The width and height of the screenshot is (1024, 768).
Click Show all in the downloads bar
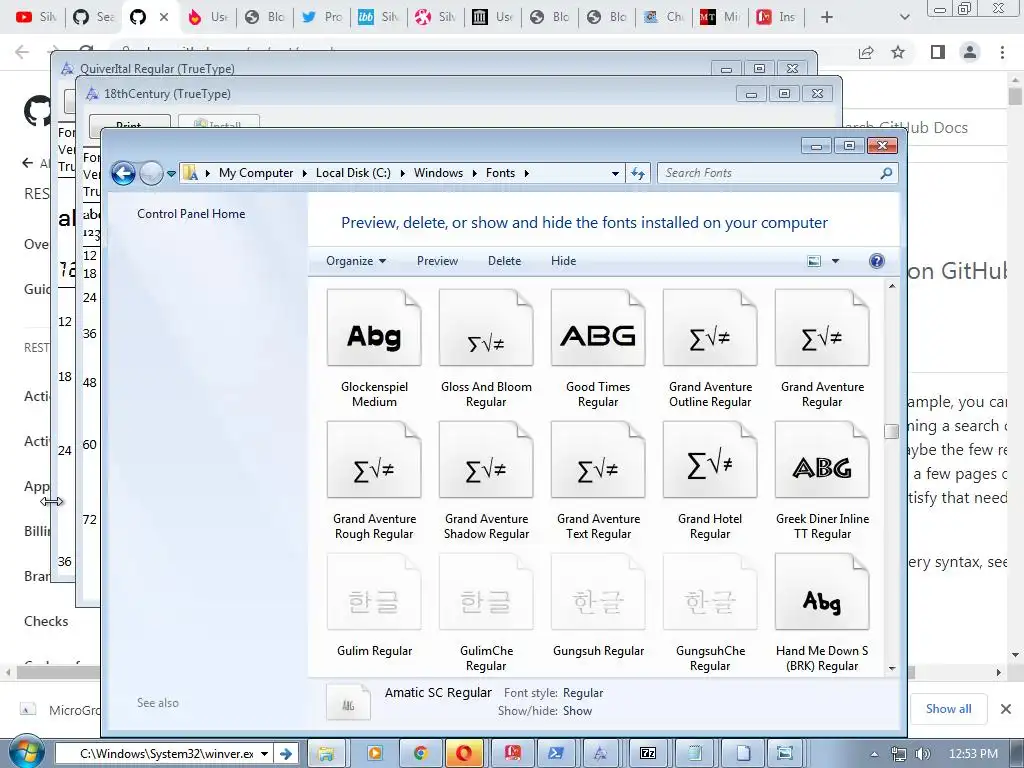point(948,709)
